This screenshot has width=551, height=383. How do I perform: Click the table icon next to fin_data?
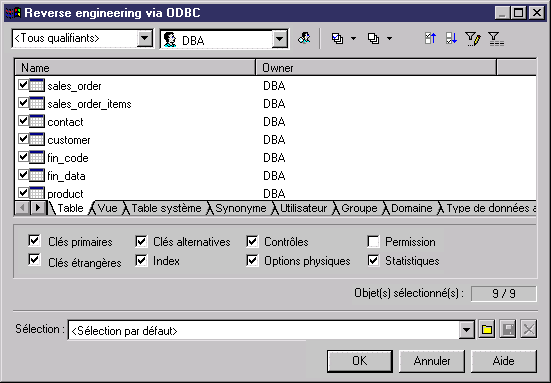click(x=37, y=175)
